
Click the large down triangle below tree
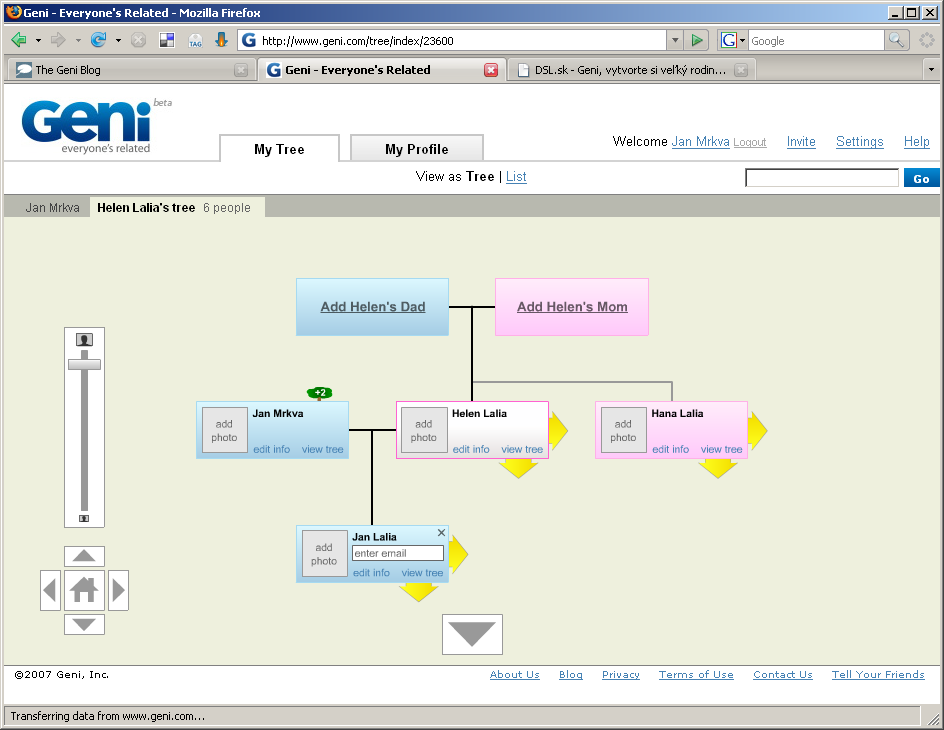(473, 634)
